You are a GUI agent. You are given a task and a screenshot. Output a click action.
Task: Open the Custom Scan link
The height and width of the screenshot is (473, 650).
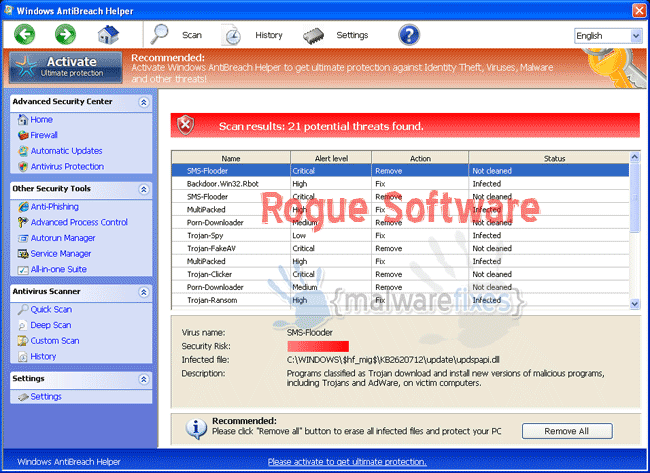click(x=55, y=341)
